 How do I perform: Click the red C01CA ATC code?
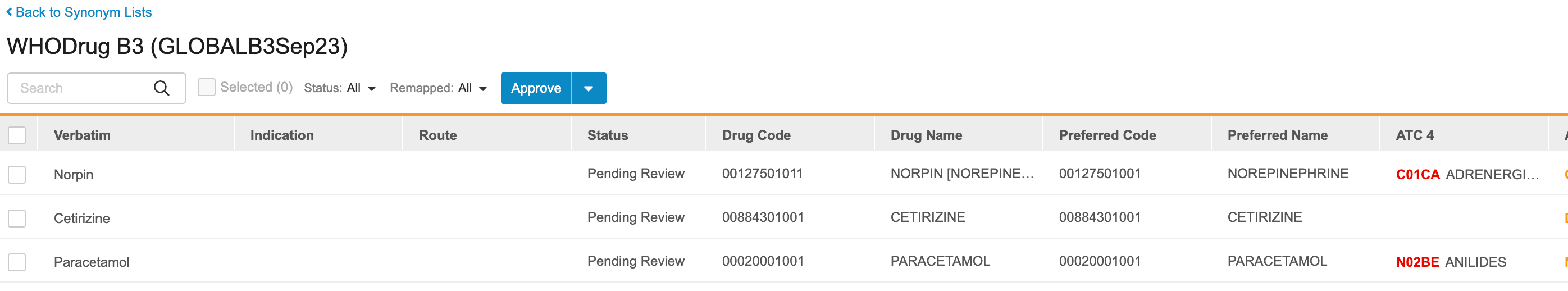point(1417,175)
